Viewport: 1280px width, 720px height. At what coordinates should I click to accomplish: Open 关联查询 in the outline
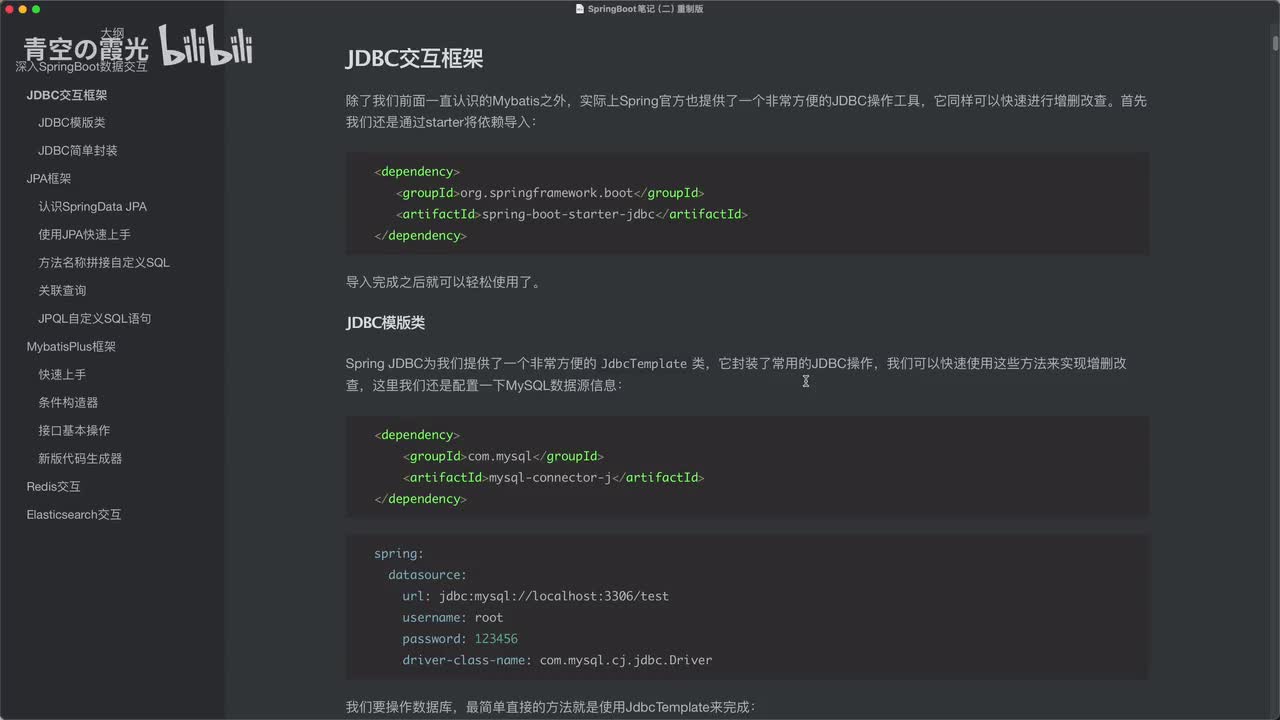pyautogui.click(x=62, y=291)
